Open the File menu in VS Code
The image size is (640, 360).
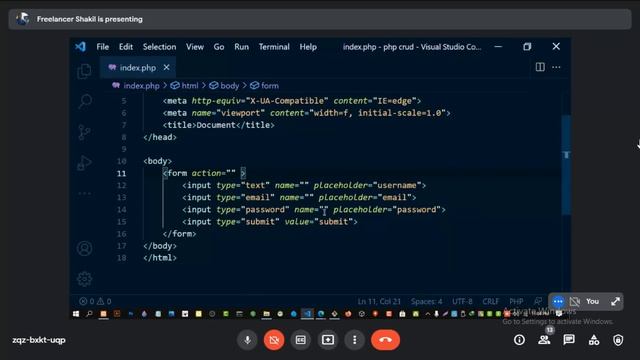pyautogui.click(x=102, y=47)
